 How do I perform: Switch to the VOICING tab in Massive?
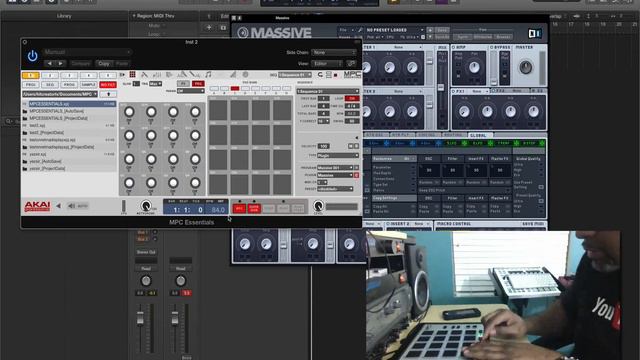[427, 135]
